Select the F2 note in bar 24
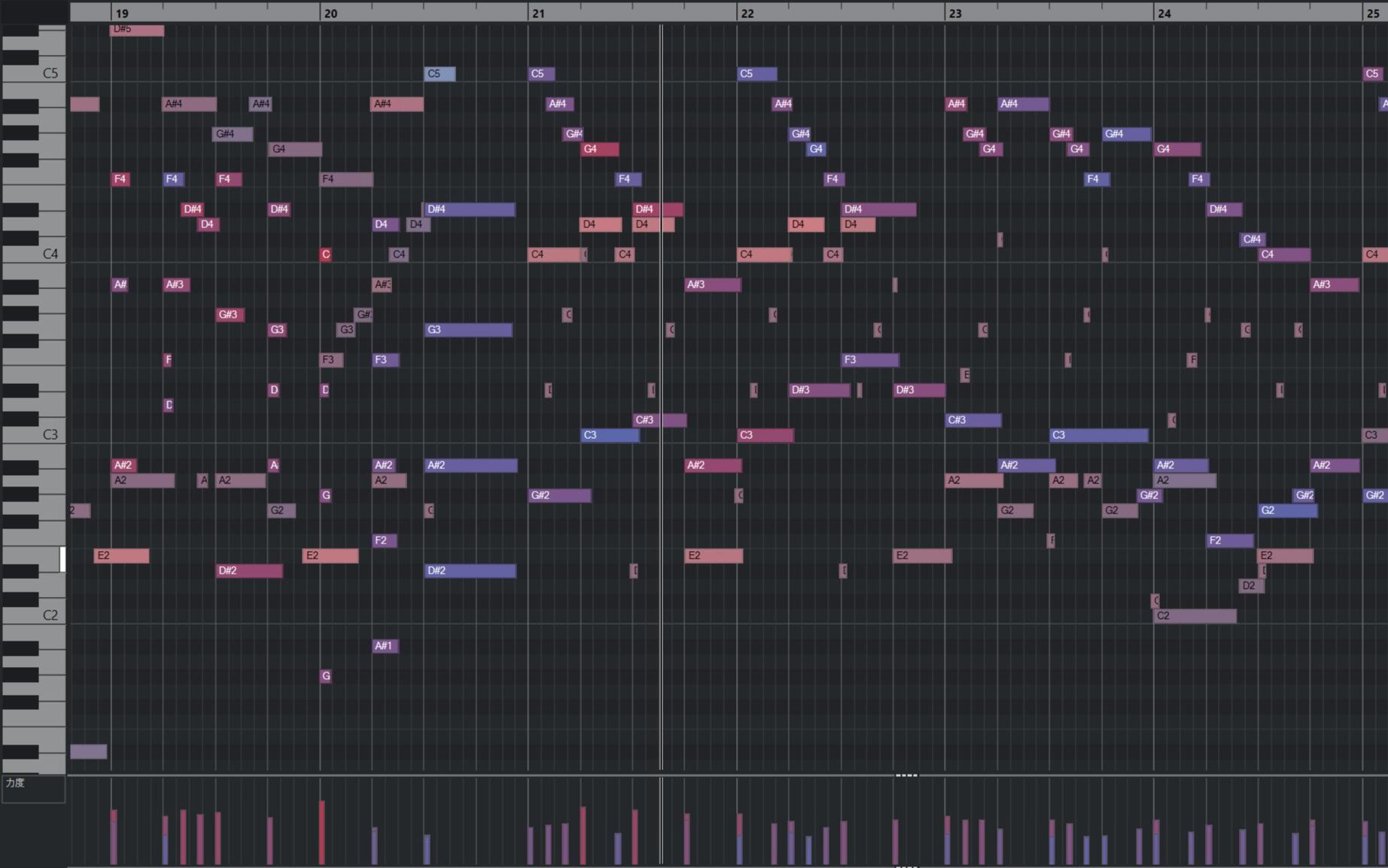The width and height of the screenshot is (1388, 868). (x=1230, y=541)
